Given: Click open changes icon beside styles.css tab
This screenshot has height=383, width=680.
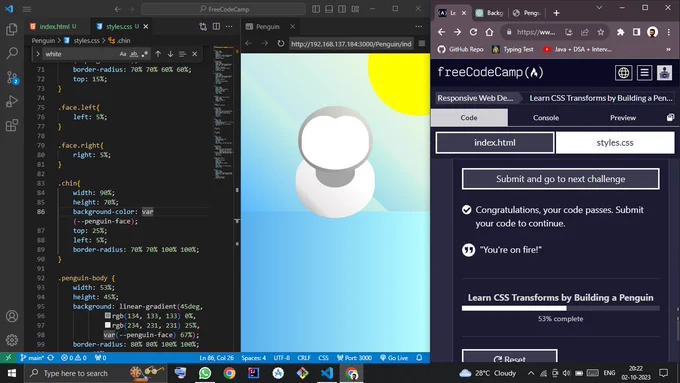Looking at the screenshot, I should point(203,26).
